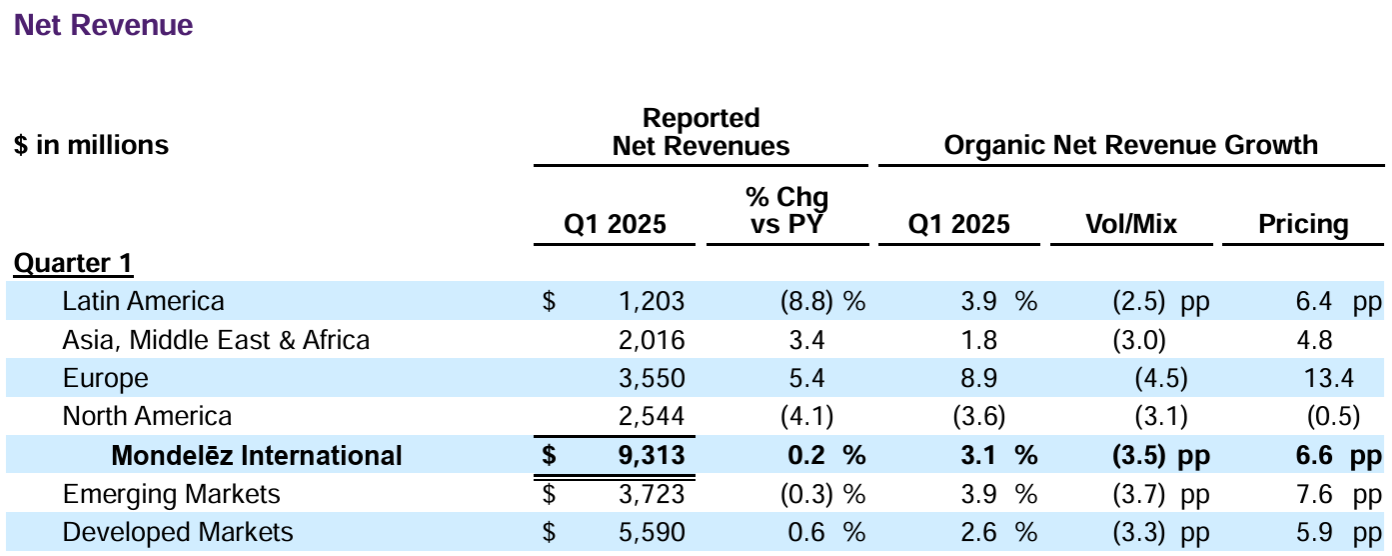
Task: Click the 'Emerging Markets' row label
Action: point(171,494)
